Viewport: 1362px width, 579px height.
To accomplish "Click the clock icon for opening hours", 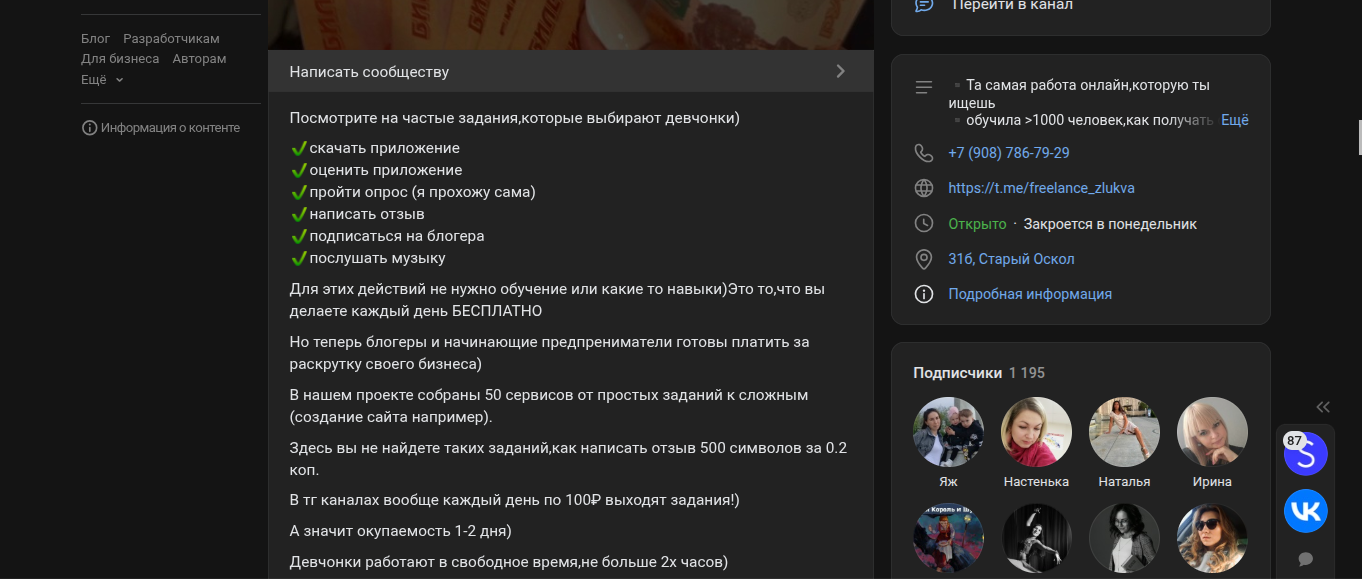I will tap(924, 224).
